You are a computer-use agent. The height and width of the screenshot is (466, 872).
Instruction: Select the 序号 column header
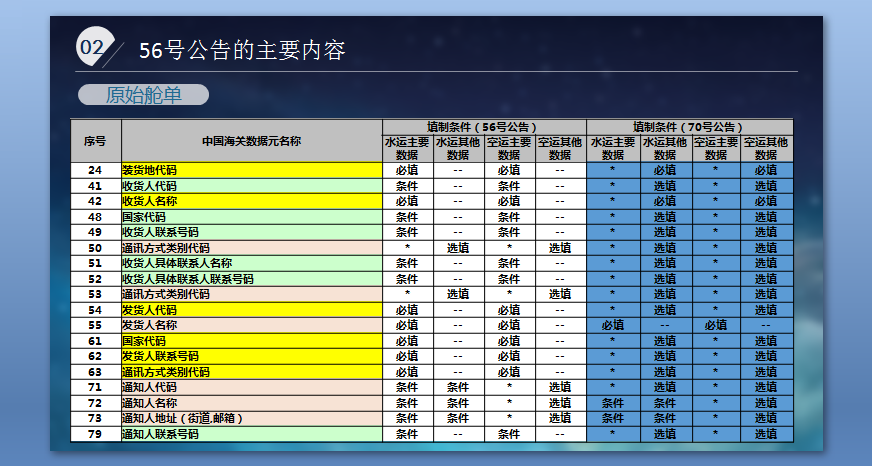click(x=95, y=141)
